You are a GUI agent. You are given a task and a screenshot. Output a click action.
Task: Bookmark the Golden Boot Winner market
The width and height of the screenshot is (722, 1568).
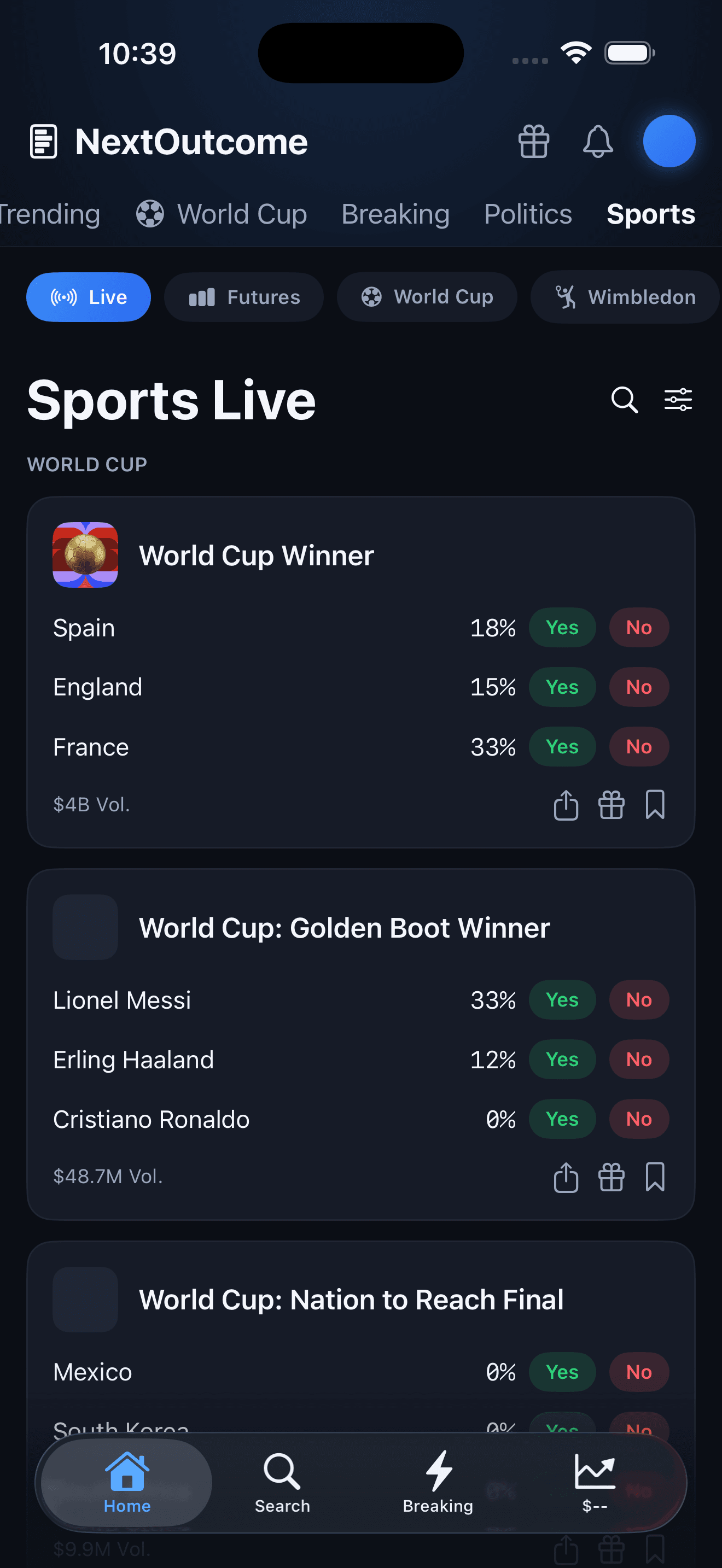(x=655, y=1177)
